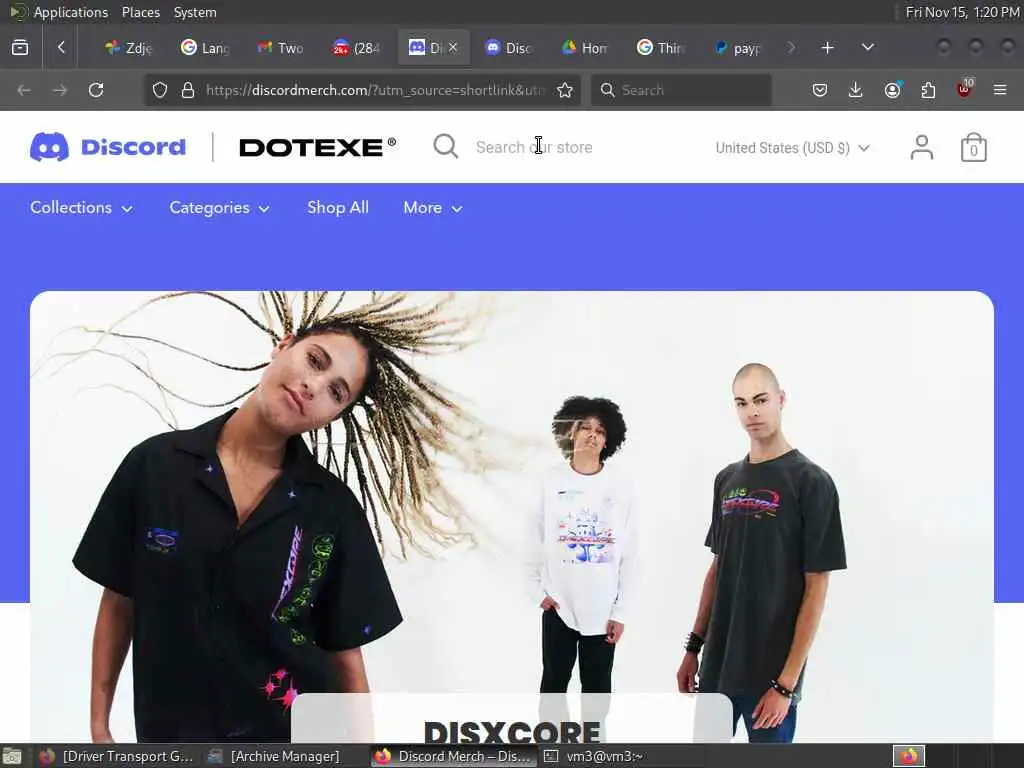The width and height of the screenshot is (1024, 768).
Task: Click the Firefox tray icon in bottom panel
Action: click(908, 756)
